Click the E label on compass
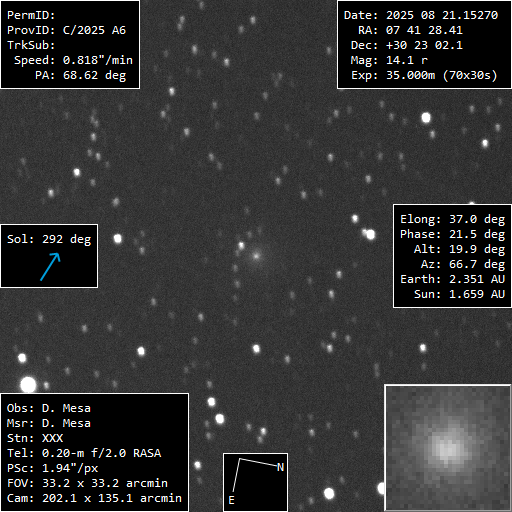The height and width of the screenshot is (512, 512). [231, 500]
